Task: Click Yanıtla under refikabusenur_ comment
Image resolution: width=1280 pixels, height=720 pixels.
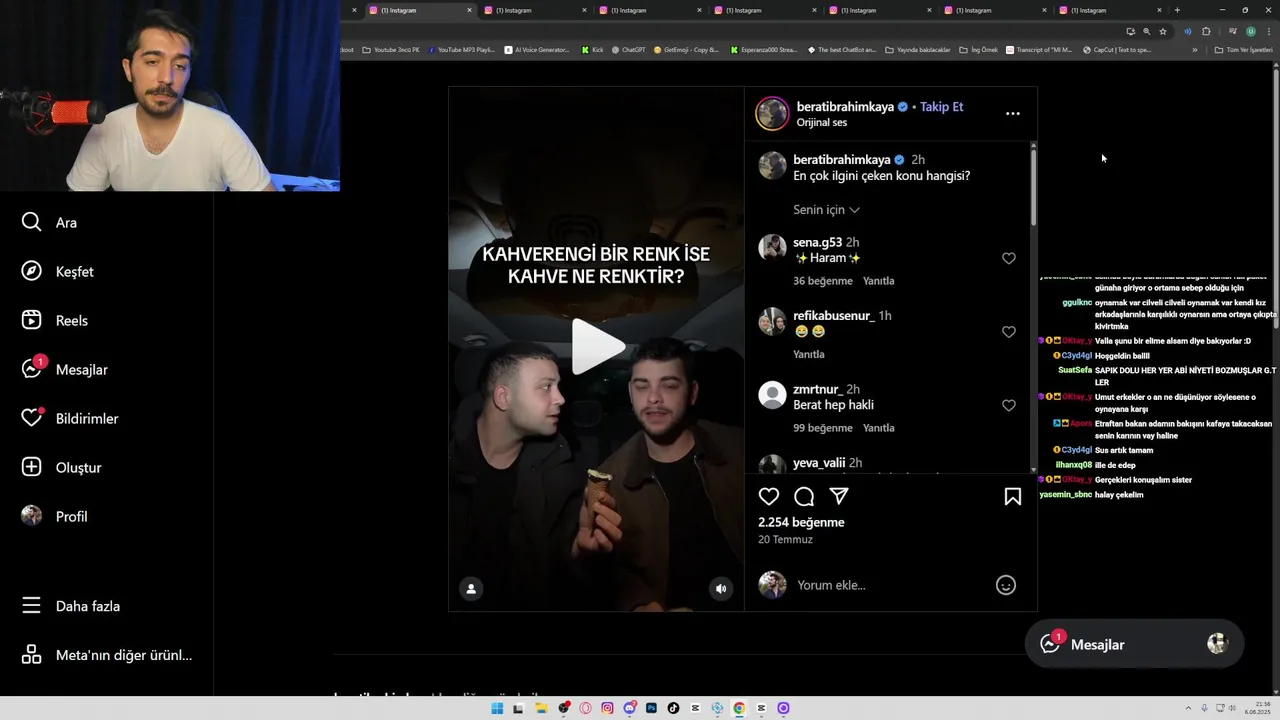Action: [x=809, y=354]
